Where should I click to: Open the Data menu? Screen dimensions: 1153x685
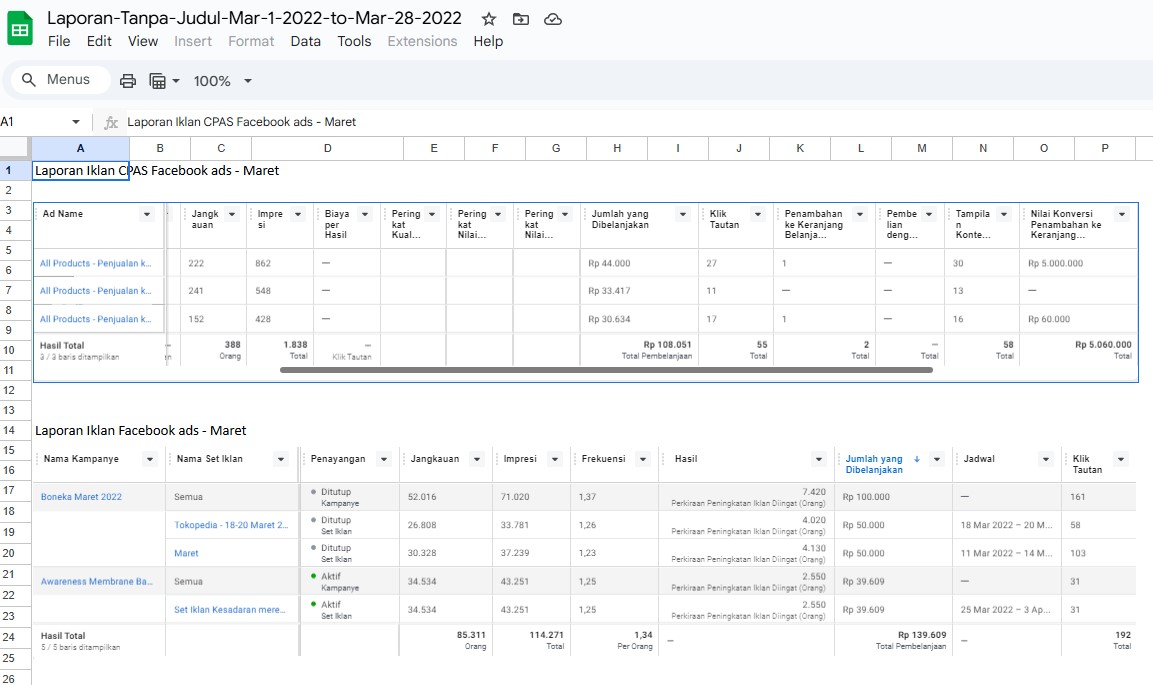coord(305,41)
